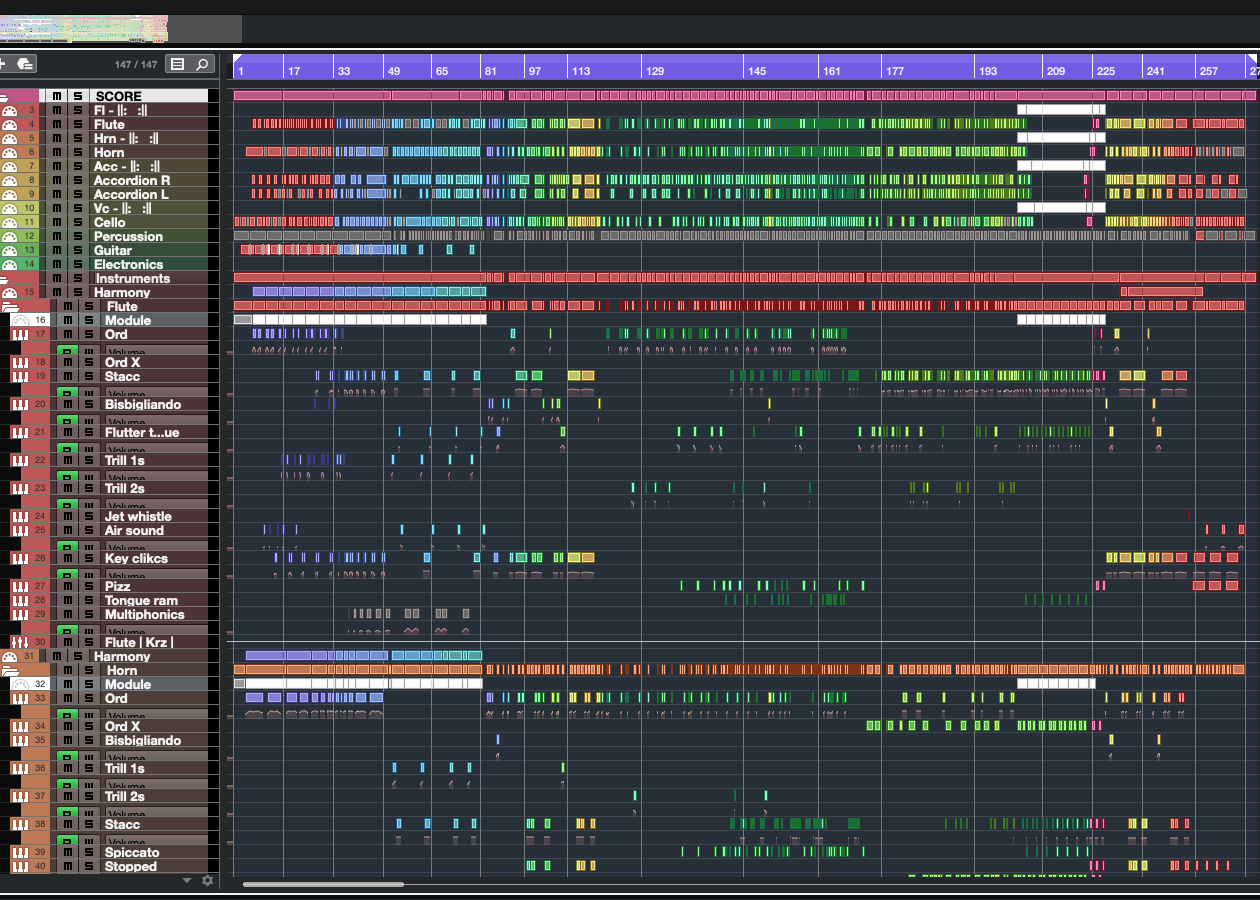Collapse the Instruments folder
Screen dimensions: 1260x900
click(x=4, y=279)
